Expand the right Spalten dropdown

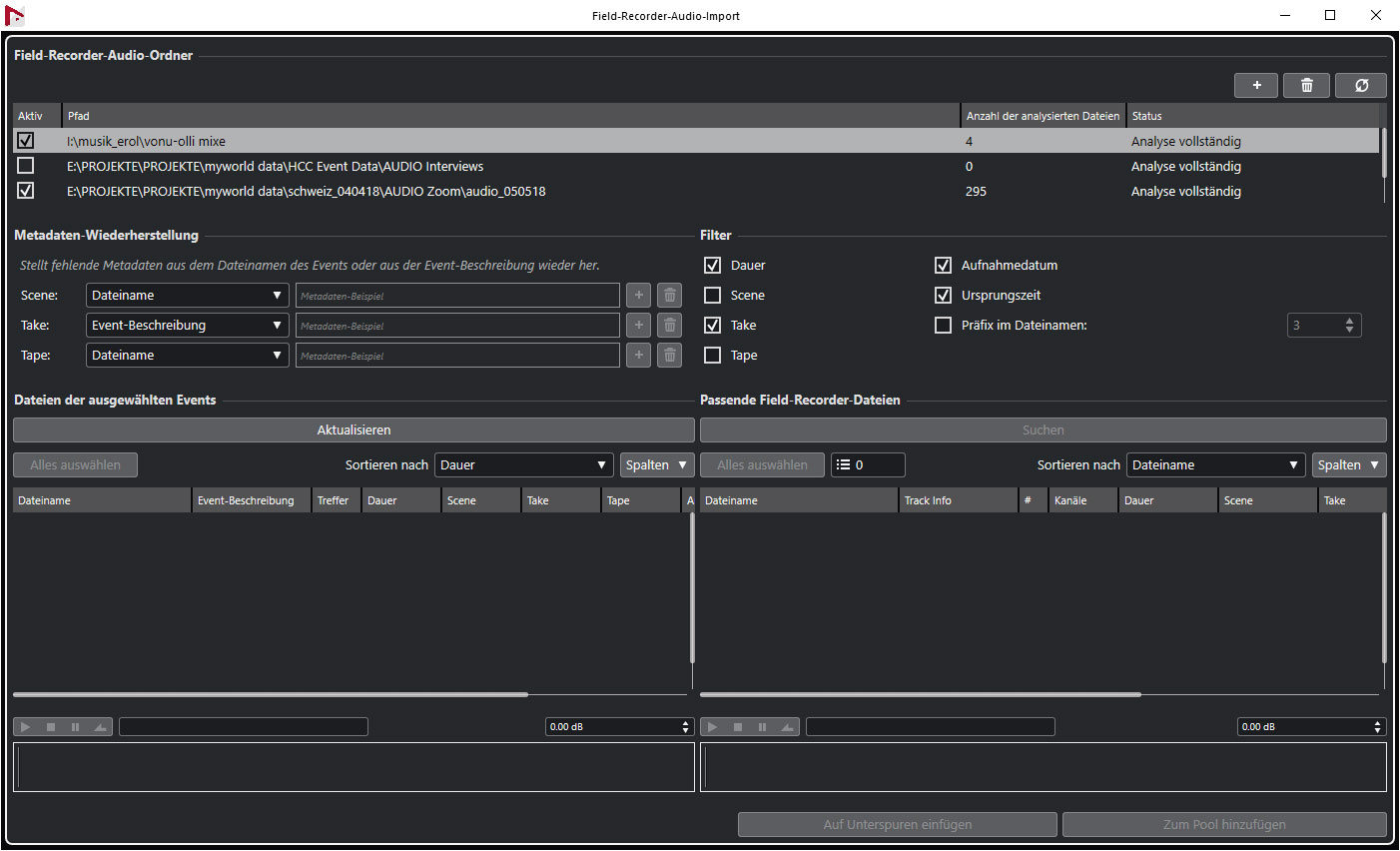click(x=1349, y=465)
